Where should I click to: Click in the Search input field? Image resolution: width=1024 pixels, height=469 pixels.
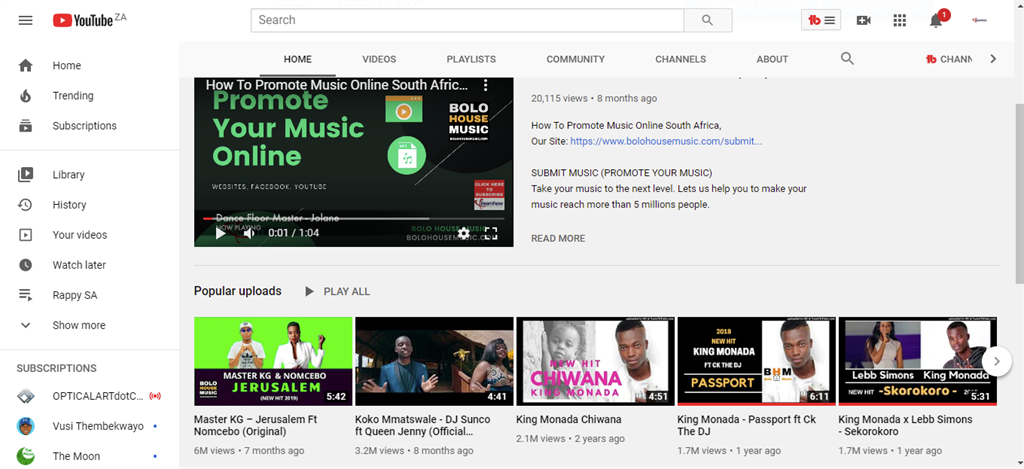click(x=467, y=20)
